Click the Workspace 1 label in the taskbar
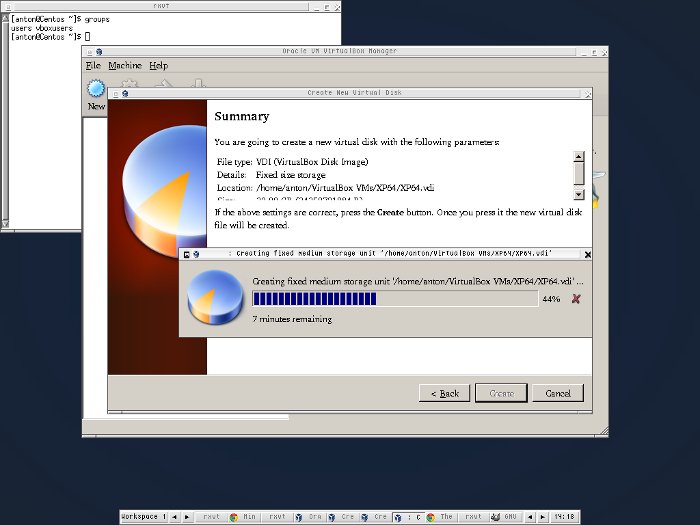Viewport: 700px width, 525px height. tap(144, 517)
